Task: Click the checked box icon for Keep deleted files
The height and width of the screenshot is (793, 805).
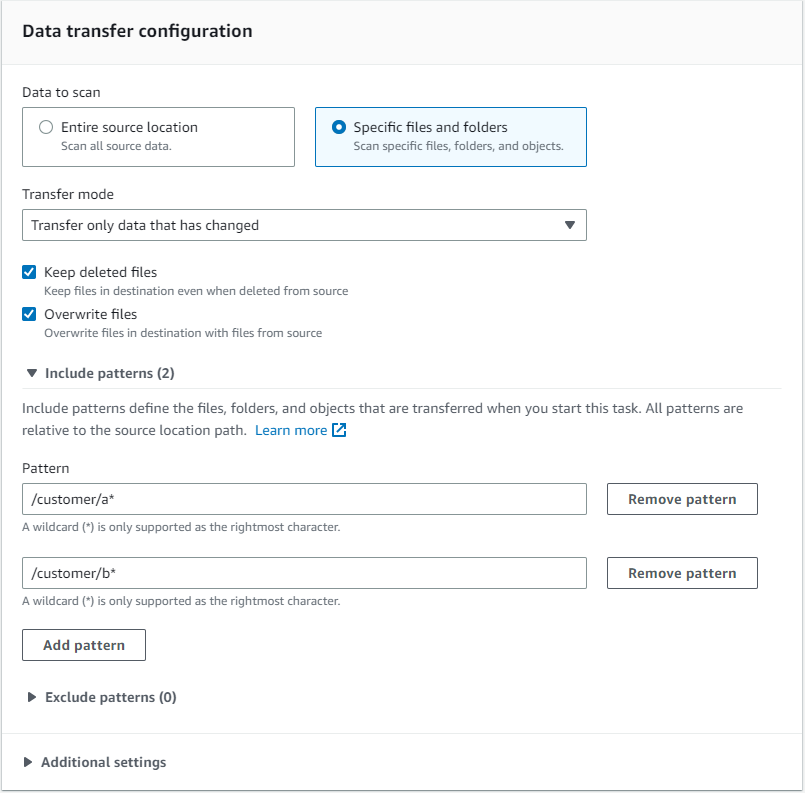Action: [29, 271]
